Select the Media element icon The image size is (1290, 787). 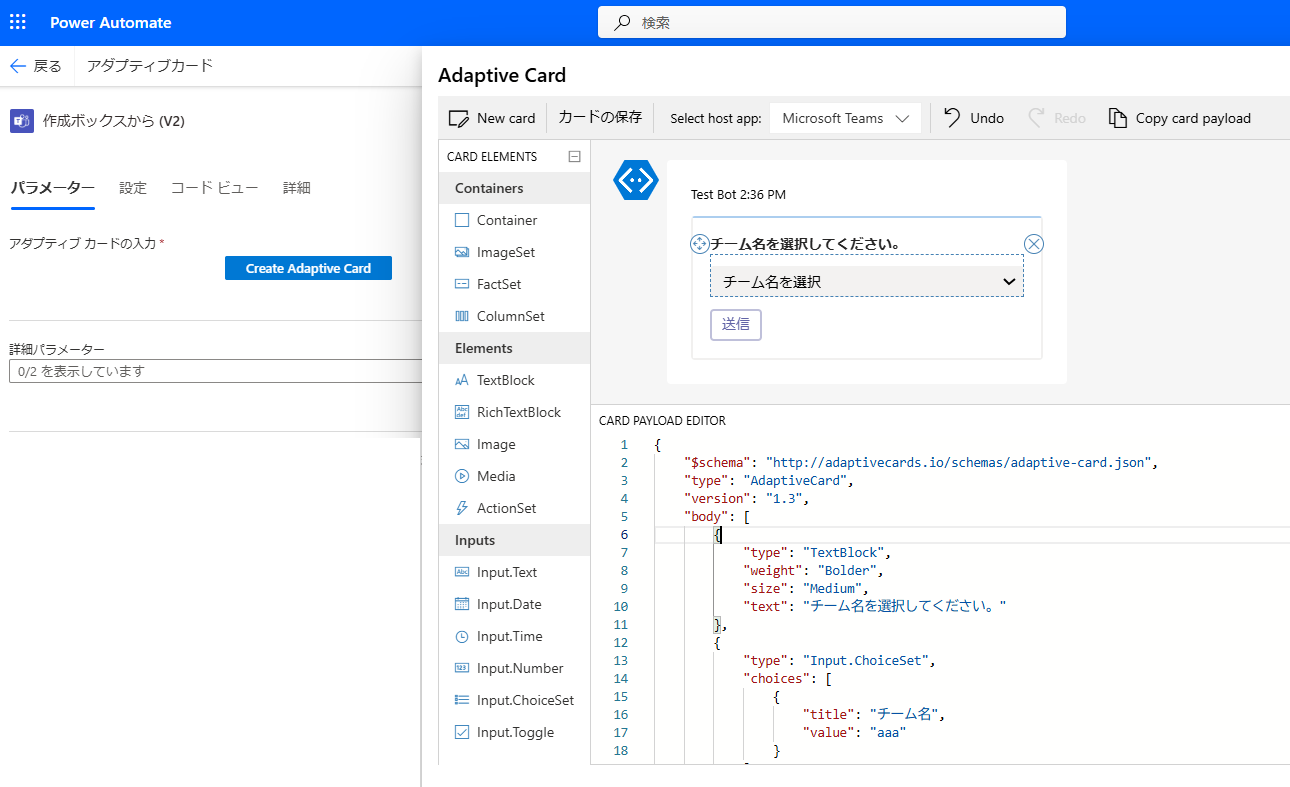pyautogui.click(x=462, y=476)
